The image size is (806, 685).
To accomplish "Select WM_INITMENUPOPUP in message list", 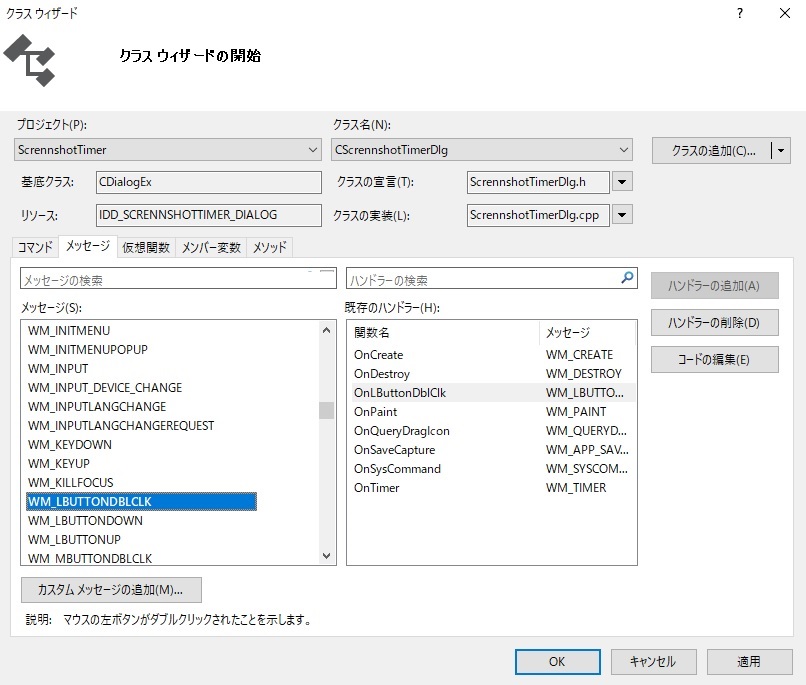I will [x=87, y=349].
